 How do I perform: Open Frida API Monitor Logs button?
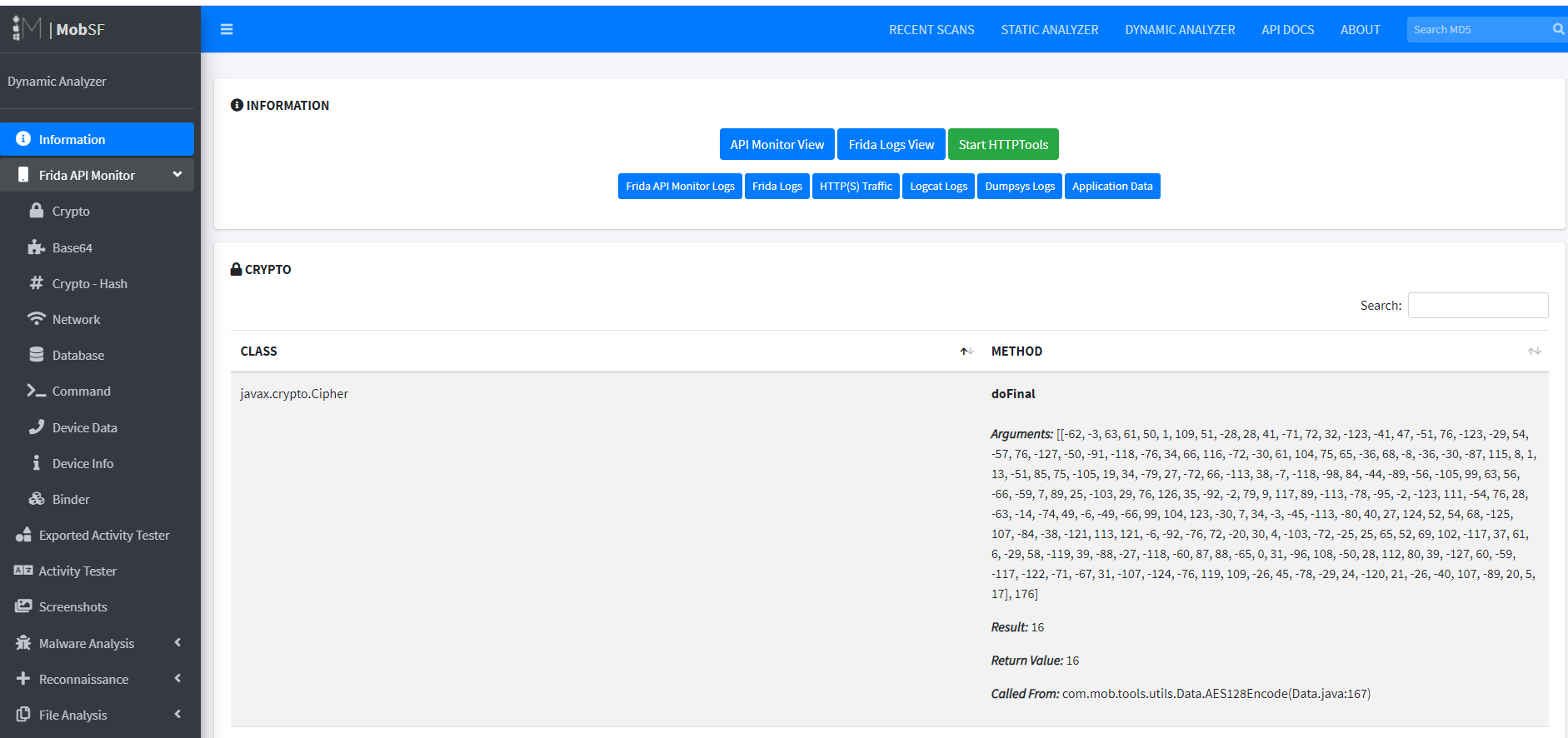[x=680, y=186]
